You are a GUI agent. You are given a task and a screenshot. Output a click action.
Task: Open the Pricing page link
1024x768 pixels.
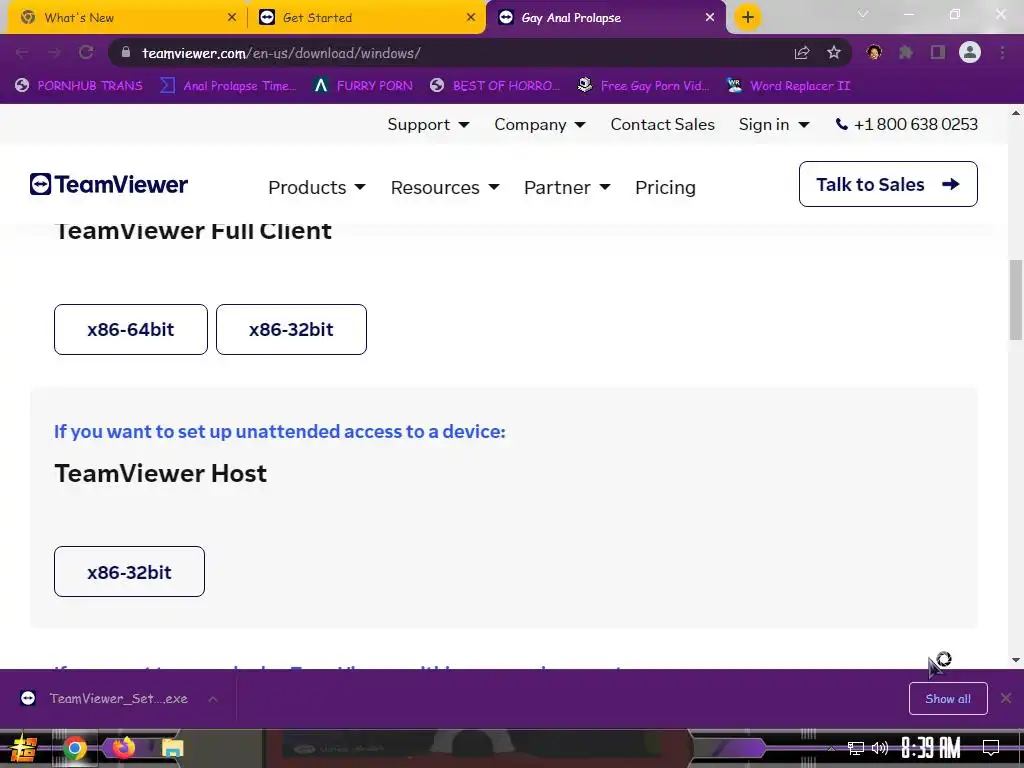point(665,187)
